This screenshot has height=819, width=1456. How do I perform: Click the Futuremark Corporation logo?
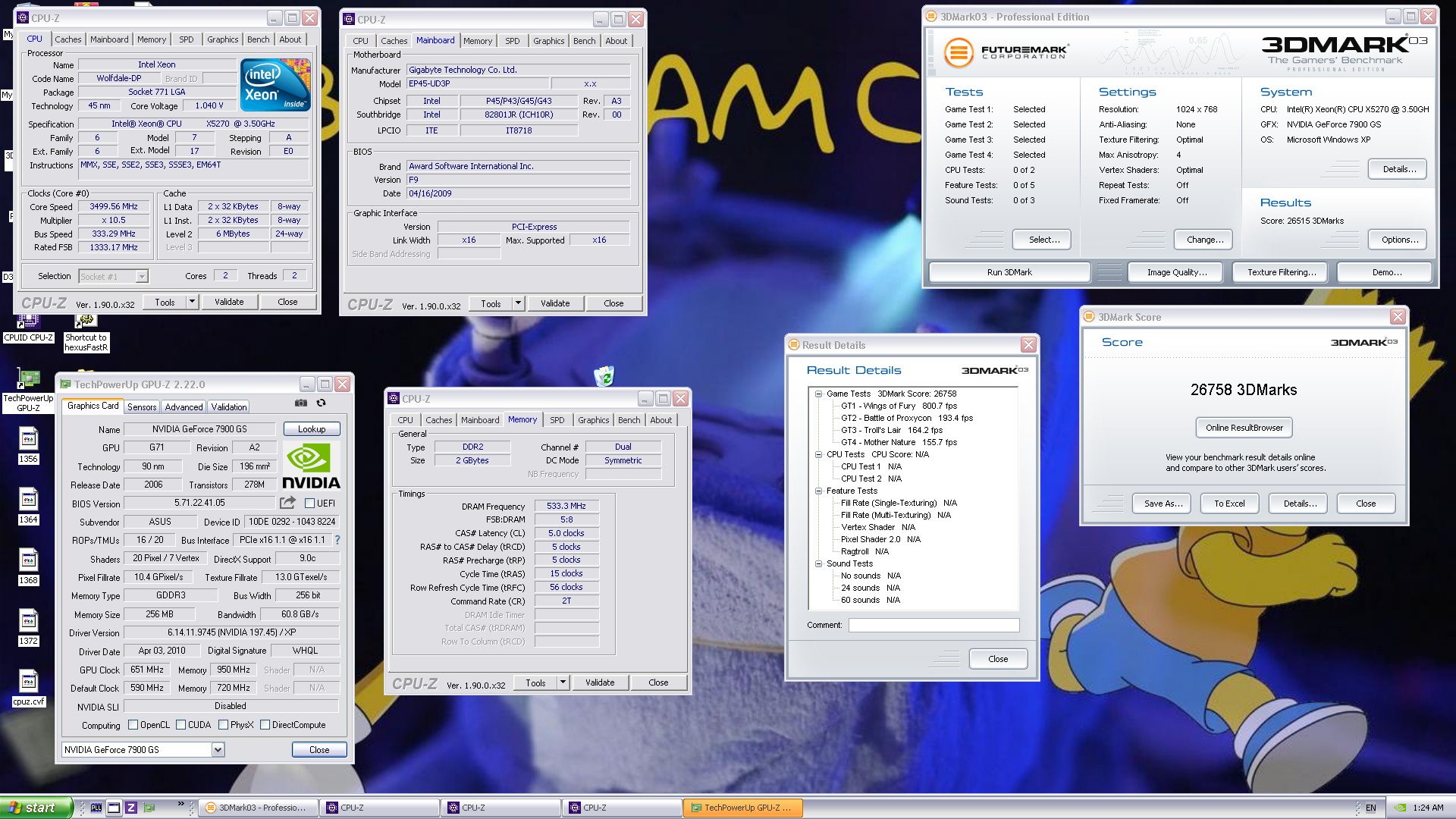1006,52
